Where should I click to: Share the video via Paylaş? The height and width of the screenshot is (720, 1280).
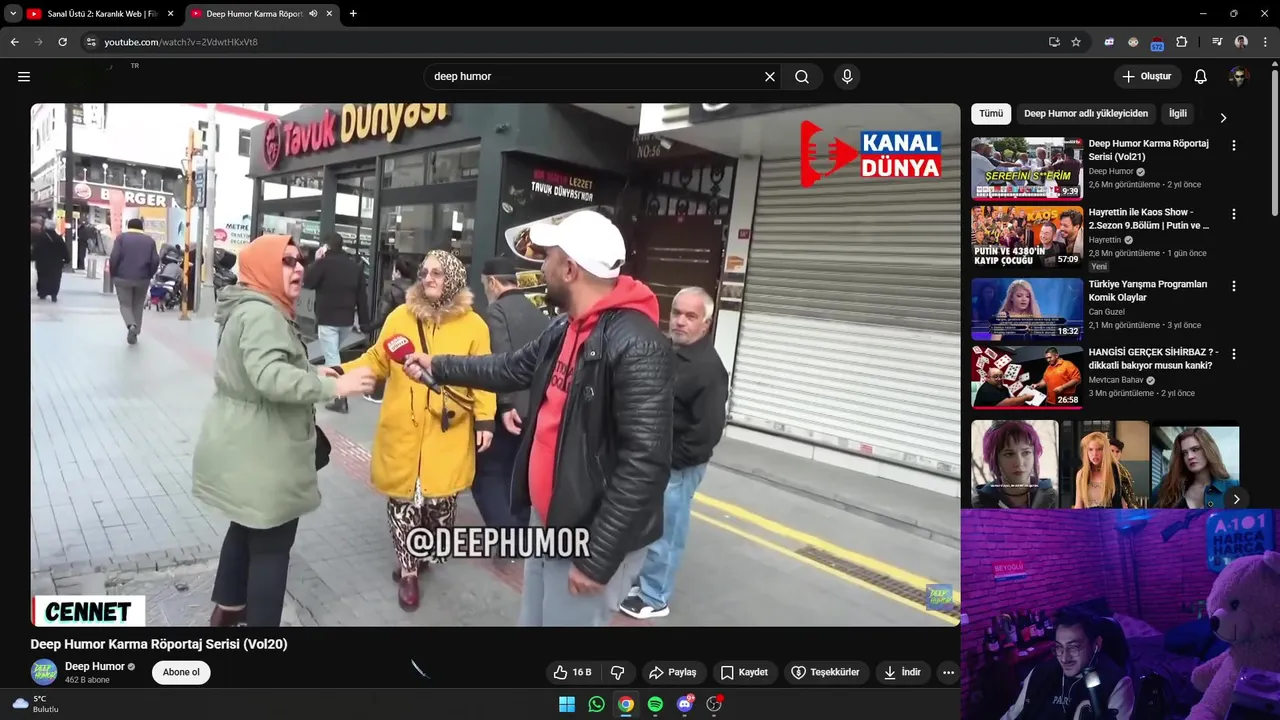click(x=672, y=672)
